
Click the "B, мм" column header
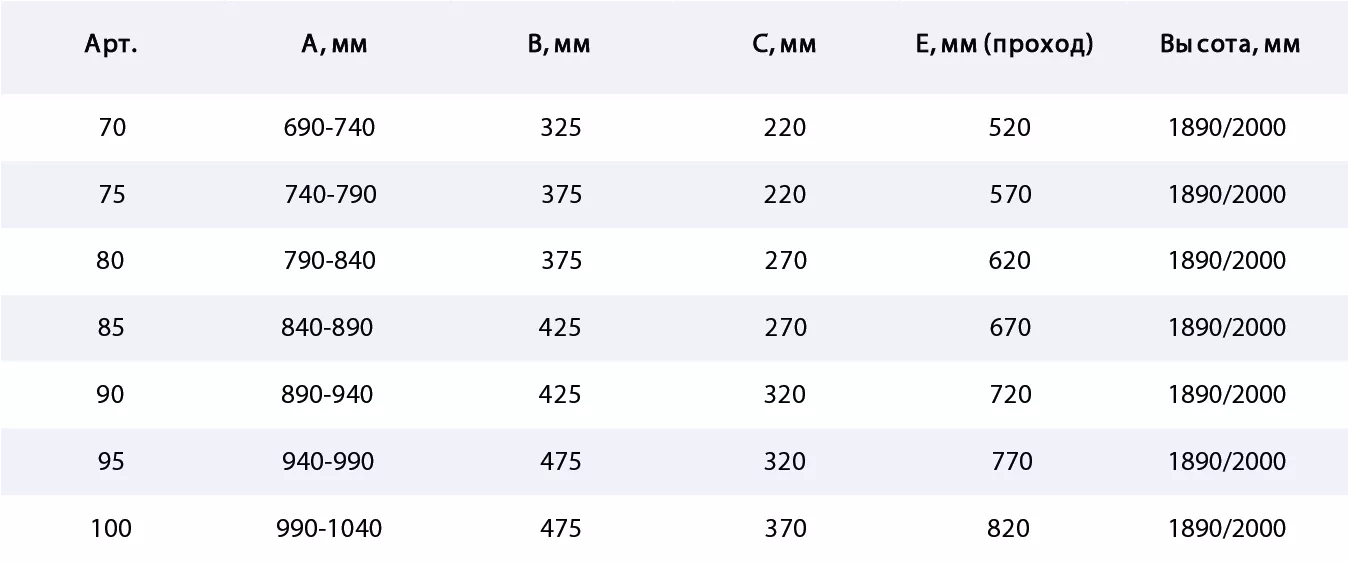[x=560, y=45]
